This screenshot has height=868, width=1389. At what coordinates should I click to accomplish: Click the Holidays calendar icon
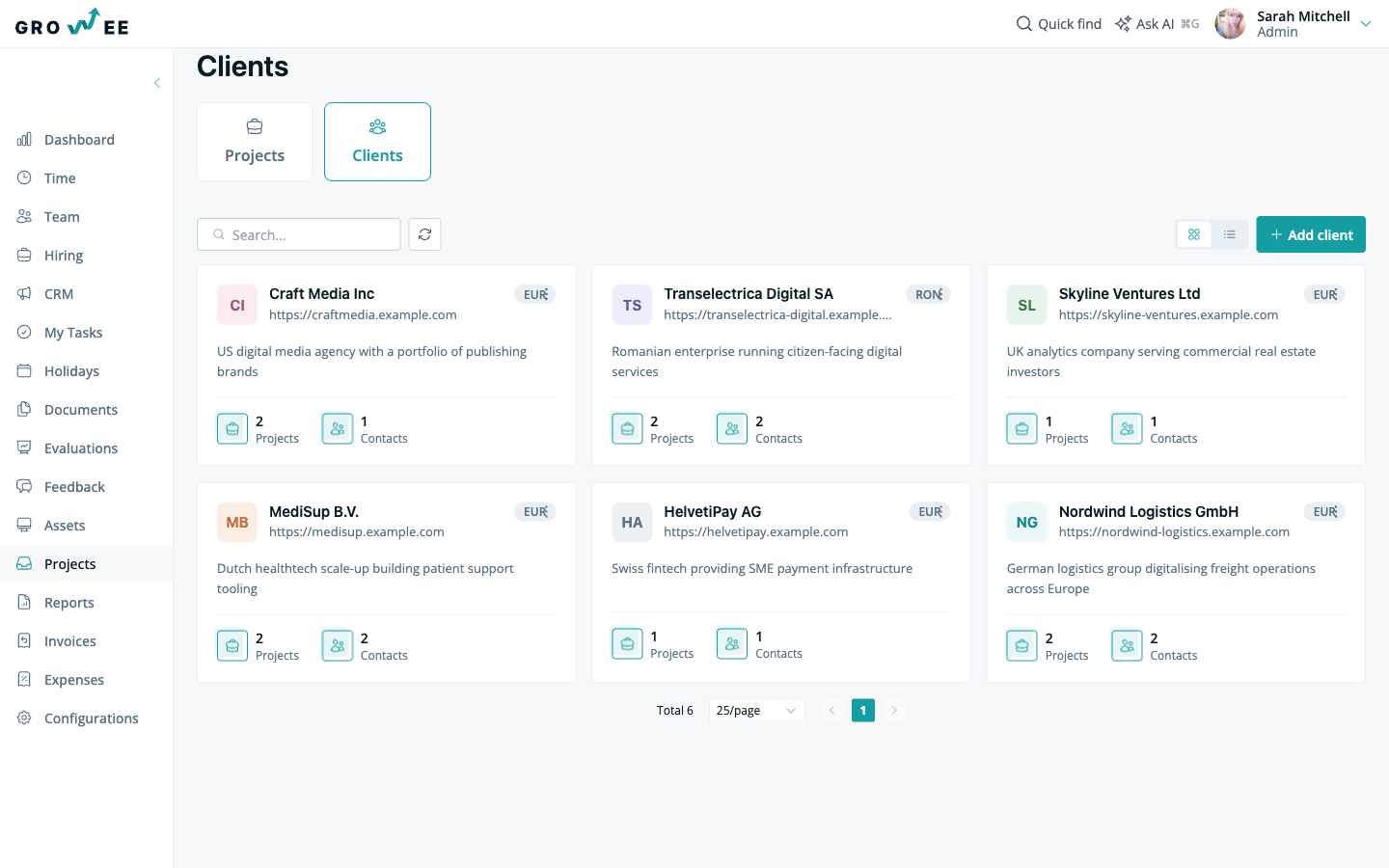pos(24,370)
